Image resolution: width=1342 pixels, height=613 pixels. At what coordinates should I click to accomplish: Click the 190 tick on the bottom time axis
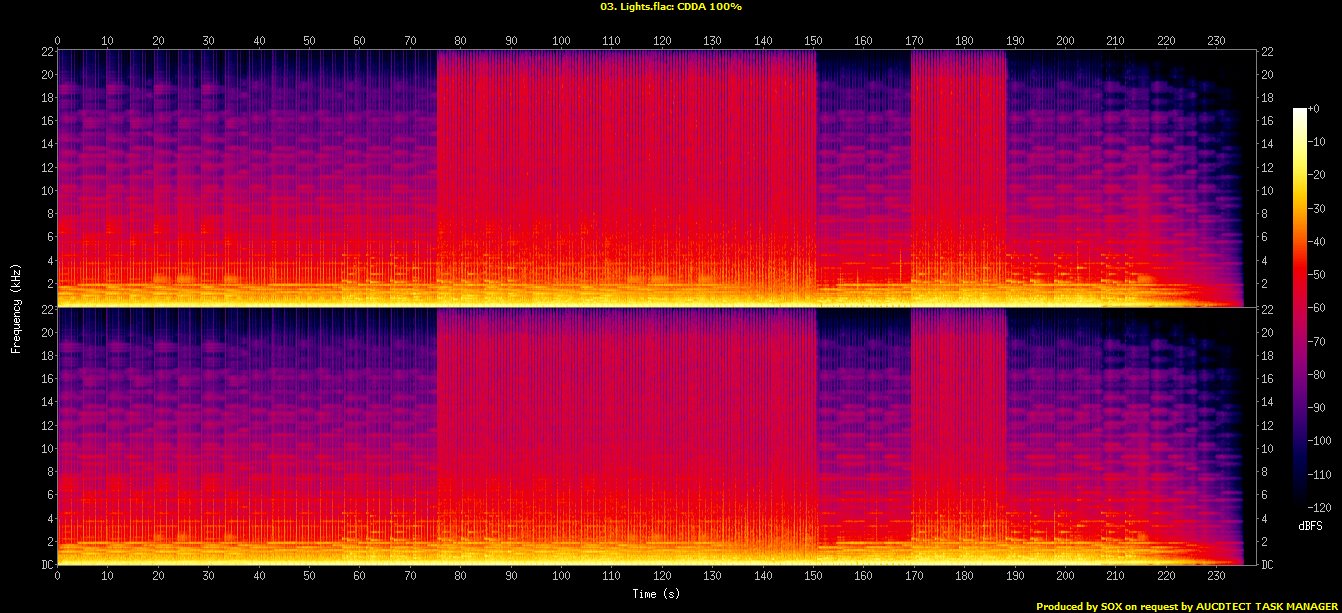point(1015,576)
